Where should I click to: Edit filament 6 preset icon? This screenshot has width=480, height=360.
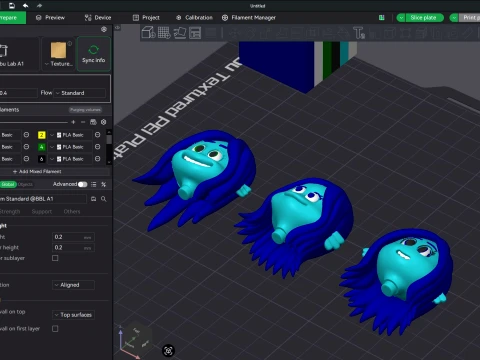[98, 159]
